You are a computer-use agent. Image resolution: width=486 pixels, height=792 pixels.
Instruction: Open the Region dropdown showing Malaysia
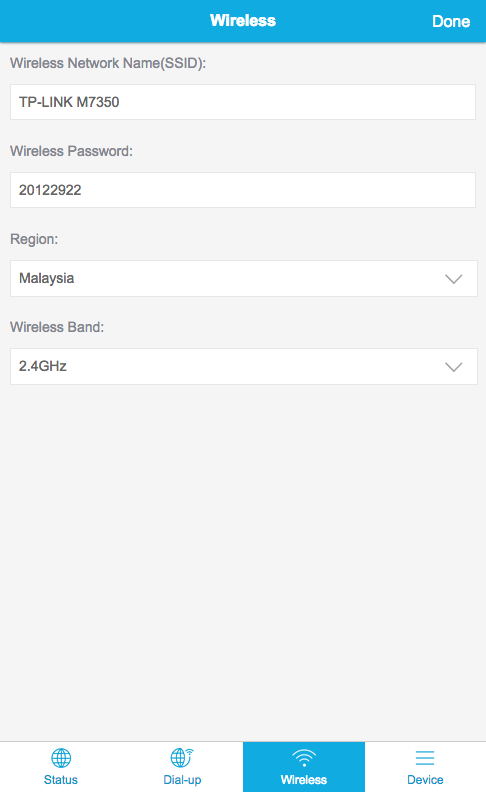(244, 278)
